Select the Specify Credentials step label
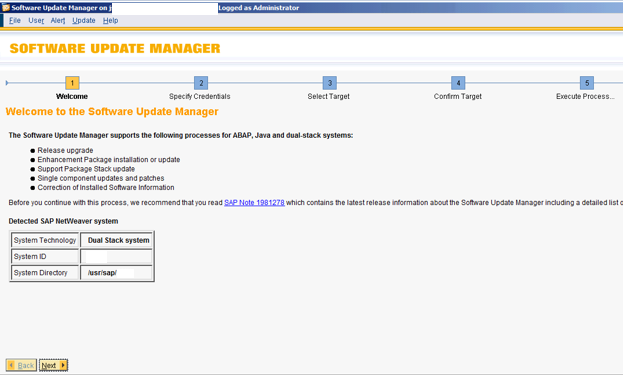 click(x=199, y=96)
